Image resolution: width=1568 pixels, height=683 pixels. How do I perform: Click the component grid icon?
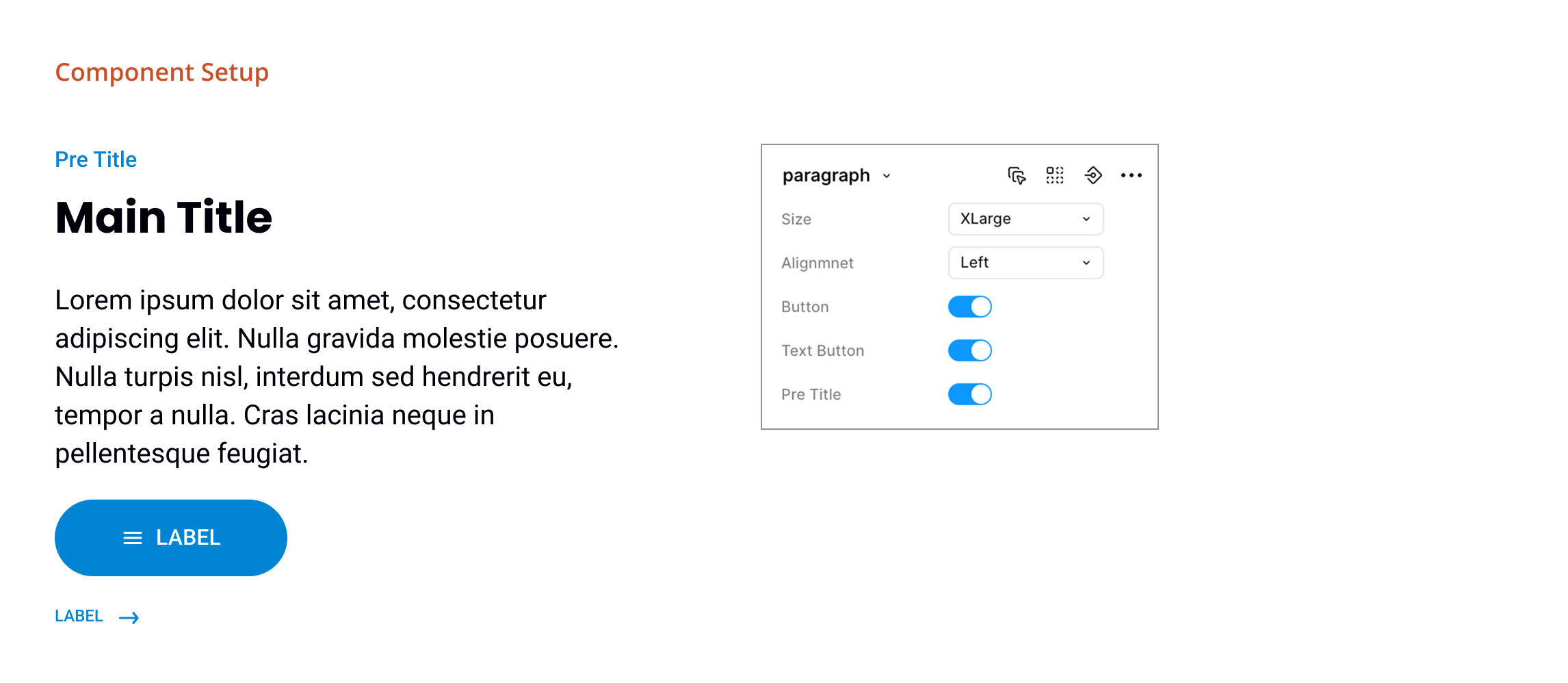coord(1054,175)
